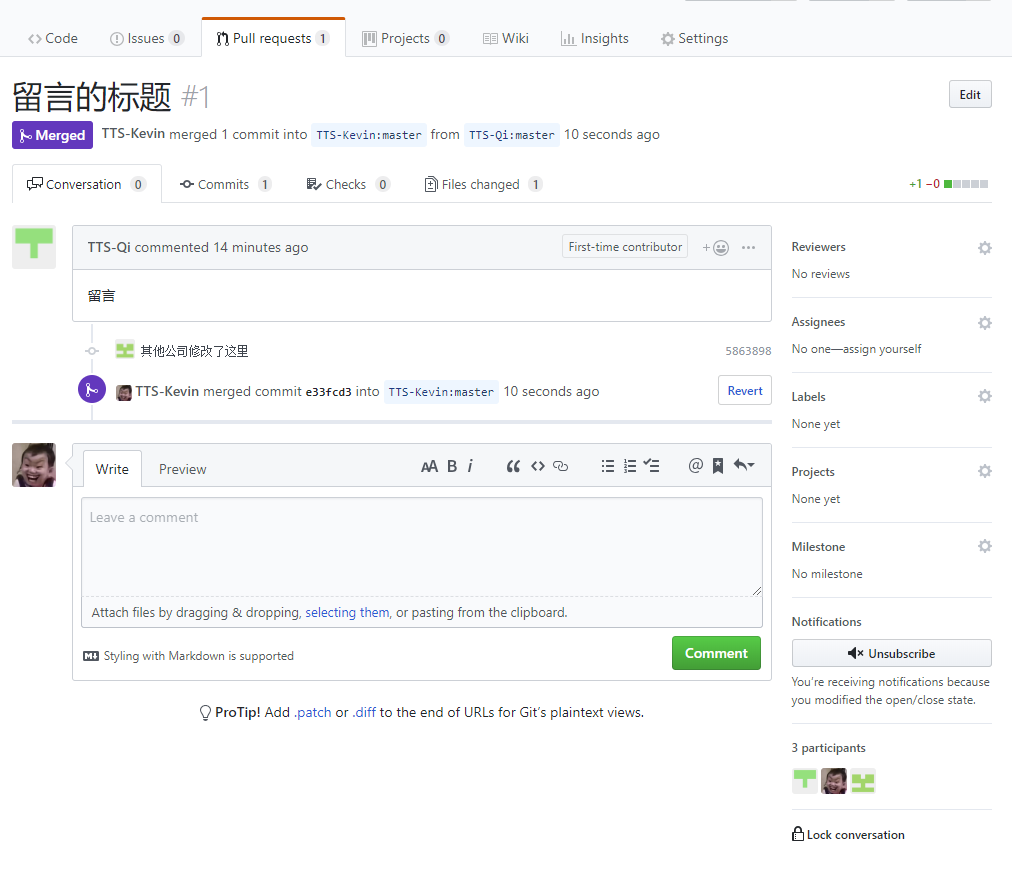Click the diffstat bar showing +1 −0
This screenshot has height=875, width=1012.
pos(948,185)
